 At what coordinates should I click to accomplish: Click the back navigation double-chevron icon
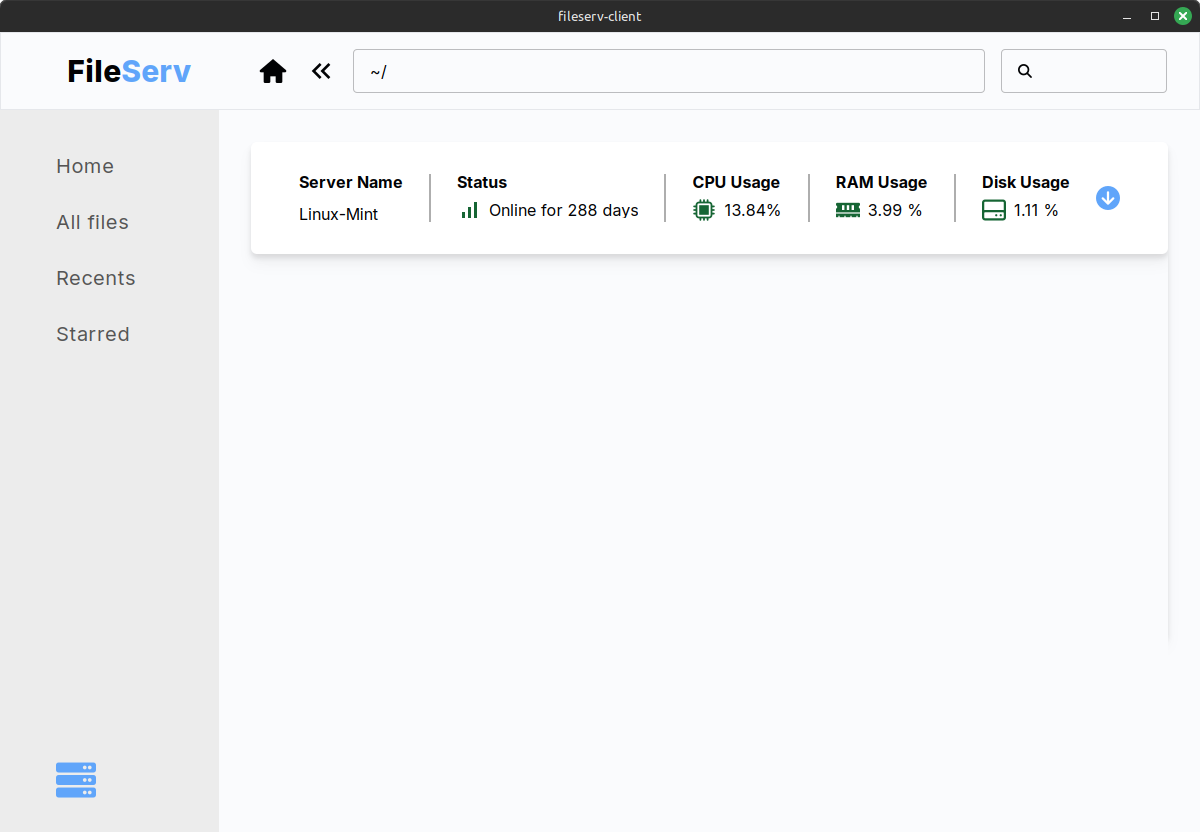click(320, 70)
